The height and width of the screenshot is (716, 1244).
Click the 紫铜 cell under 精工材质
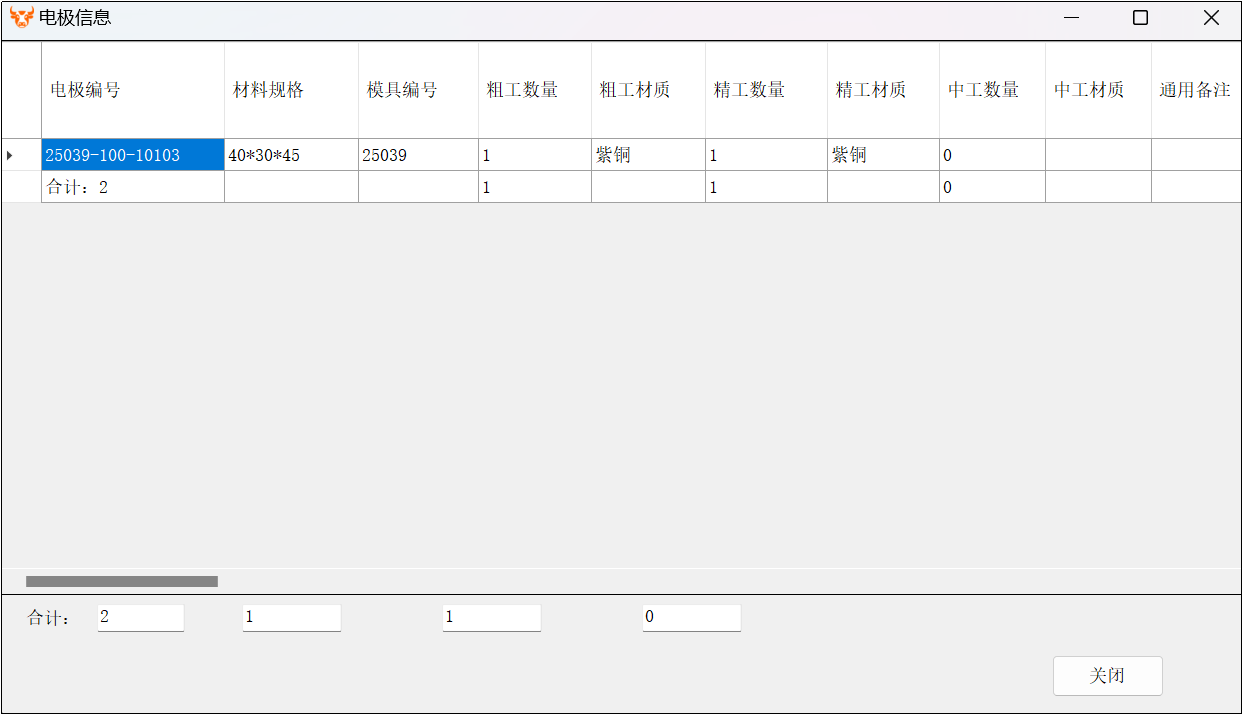(882, 155)
